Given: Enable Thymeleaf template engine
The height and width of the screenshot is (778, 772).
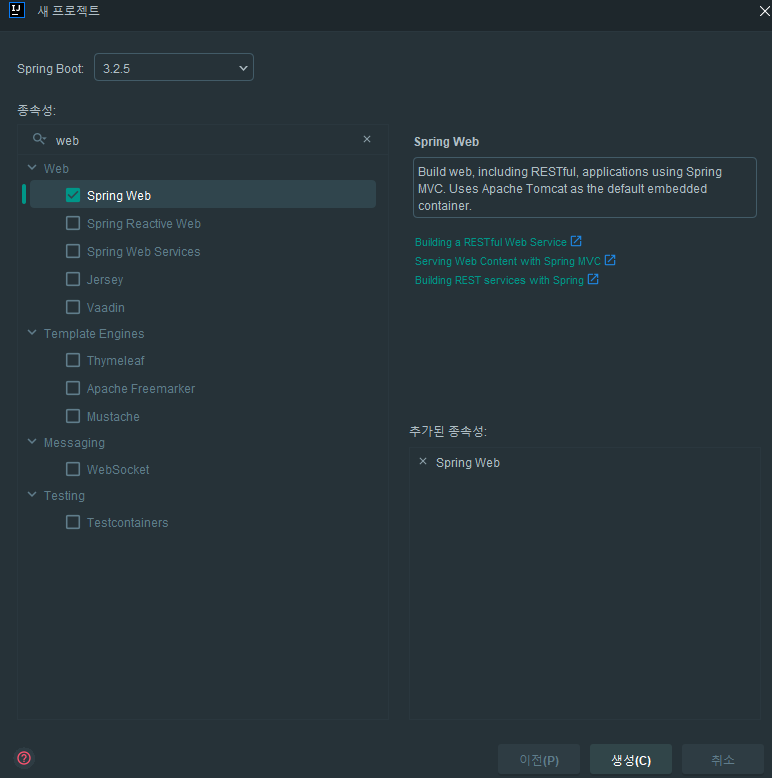Looking at the screenshot, I should [73, 360].
